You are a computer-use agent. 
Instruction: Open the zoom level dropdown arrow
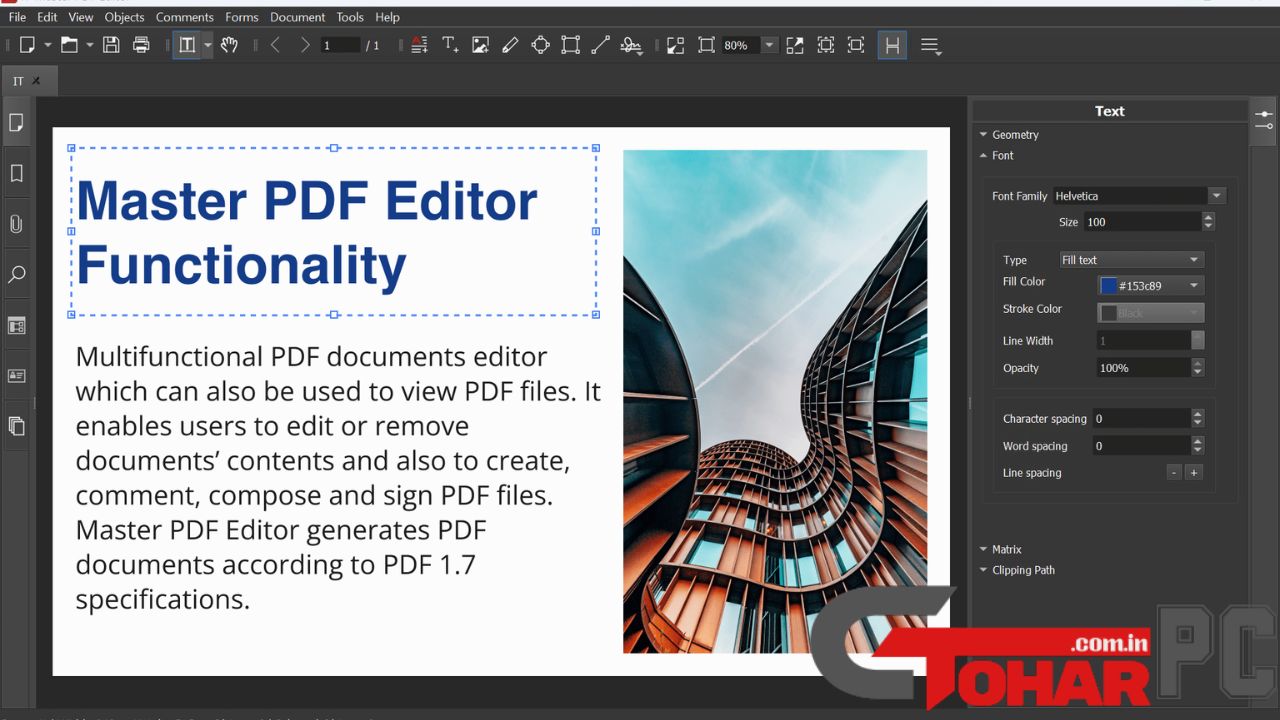coord(769,45)
